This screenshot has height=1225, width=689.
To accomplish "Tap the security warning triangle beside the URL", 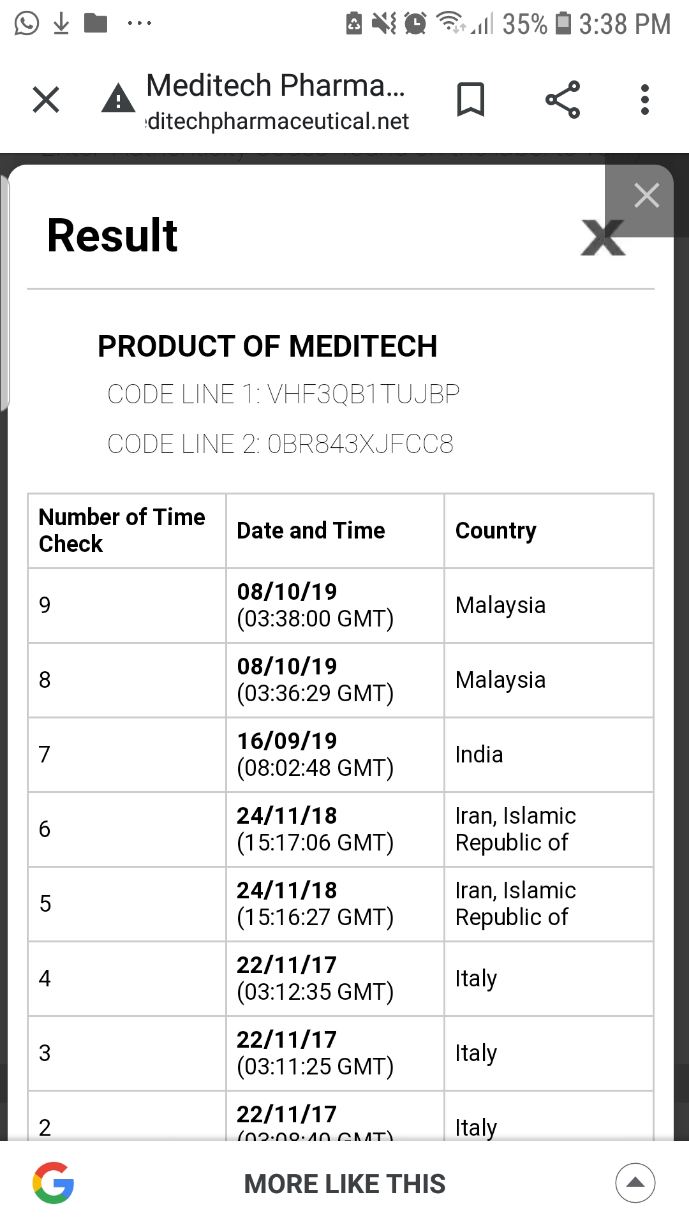I will 118,99.
